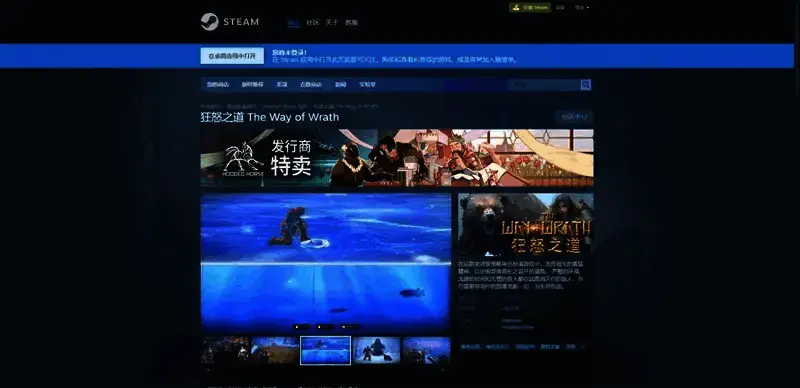Expand tags with the plus button

pos(584,347)
